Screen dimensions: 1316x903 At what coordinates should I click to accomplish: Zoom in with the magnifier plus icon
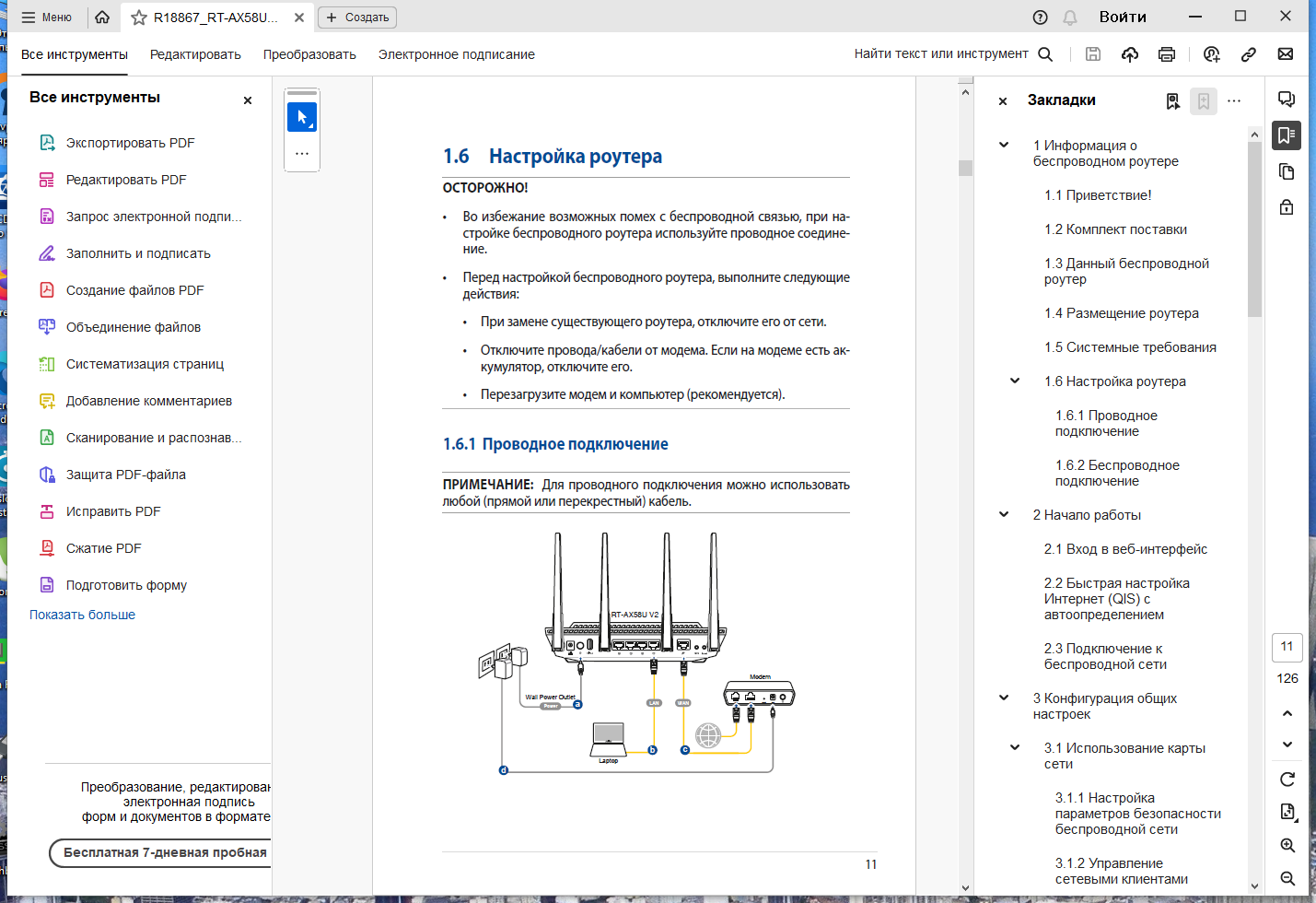point(1287,845)
